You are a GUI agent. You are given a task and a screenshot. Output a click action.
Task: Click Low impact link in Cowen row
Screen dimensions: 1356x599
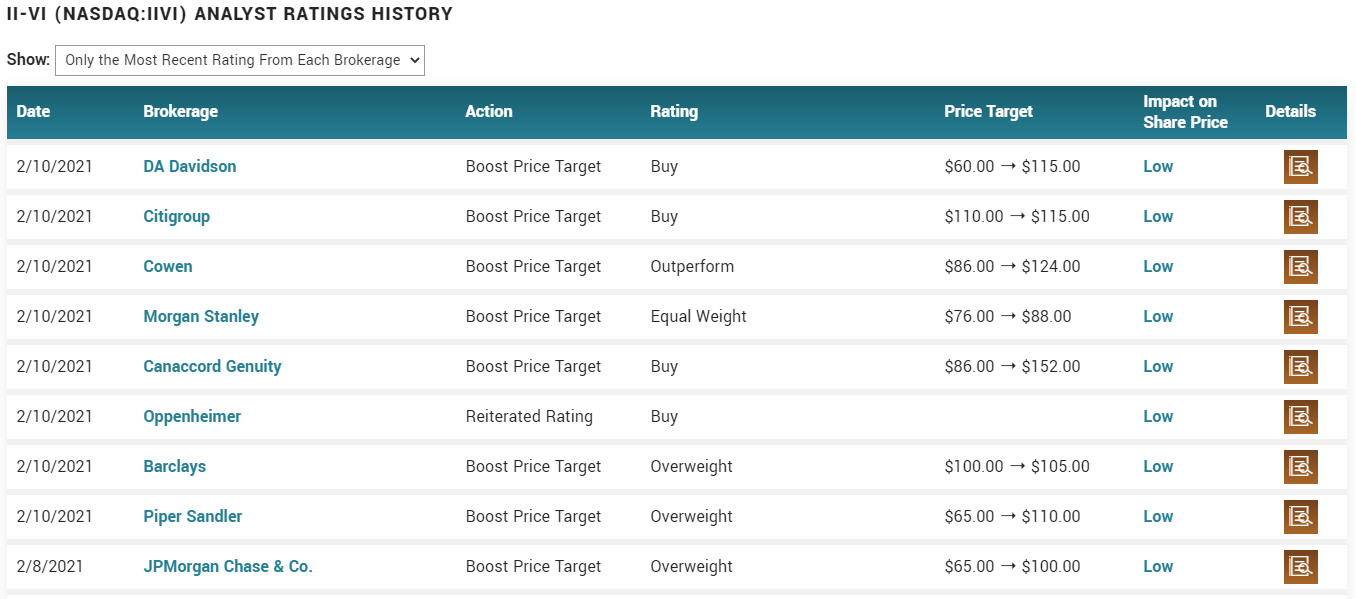[1158, 267]
